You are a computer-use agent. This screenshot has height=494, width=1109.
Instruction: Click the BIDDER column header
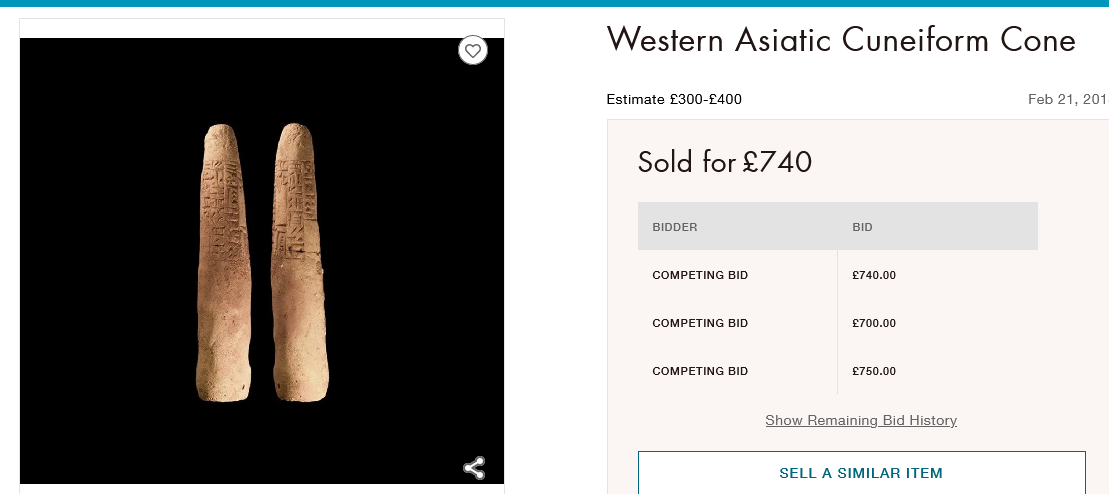pos(675,227)
